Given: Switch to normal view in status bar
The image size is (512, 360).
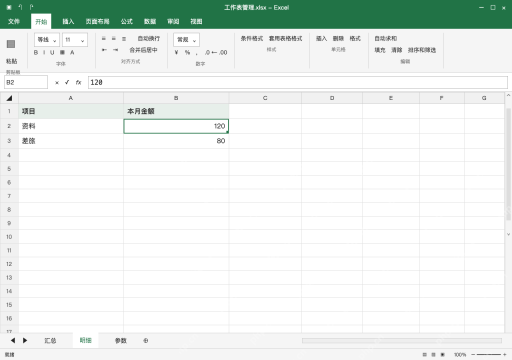Looking at the screenshot, I should (424, 355).
